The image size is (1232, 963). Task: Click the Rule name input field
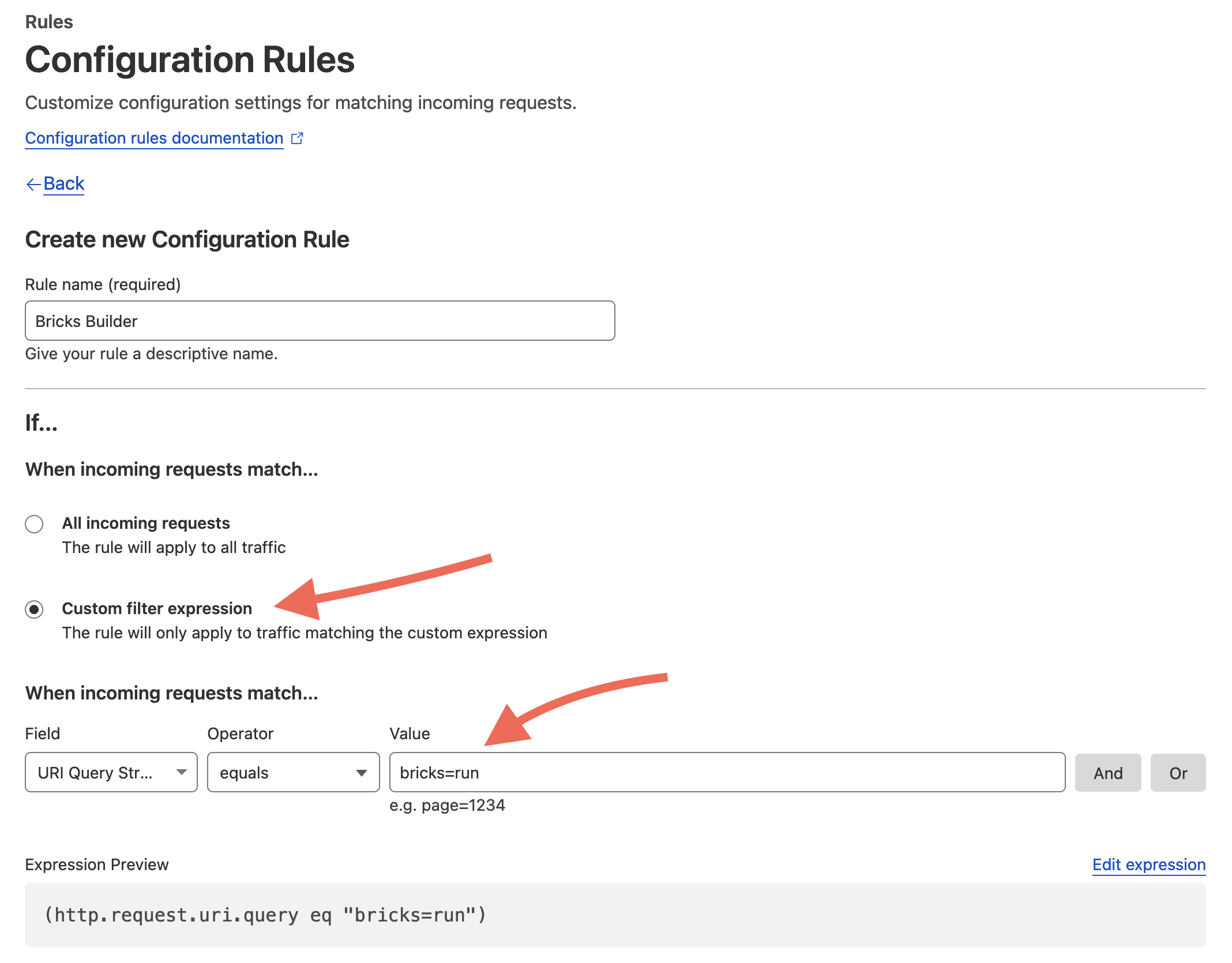click(320, 321)
